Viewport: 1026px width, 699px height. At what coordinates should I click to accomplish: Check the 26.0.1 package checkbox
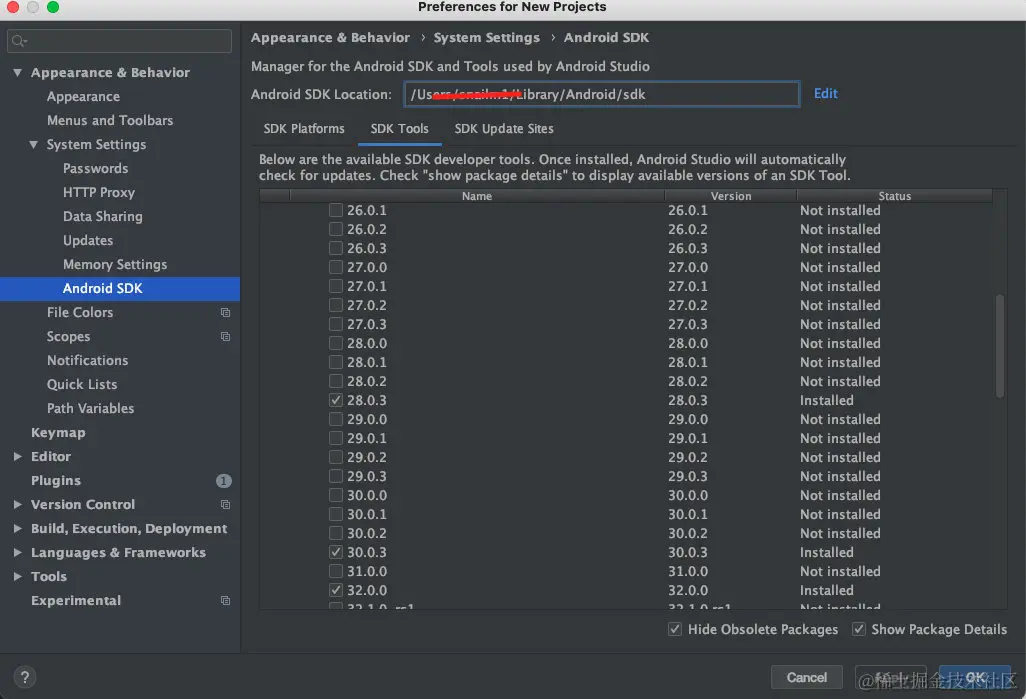[x=336, y=210]
